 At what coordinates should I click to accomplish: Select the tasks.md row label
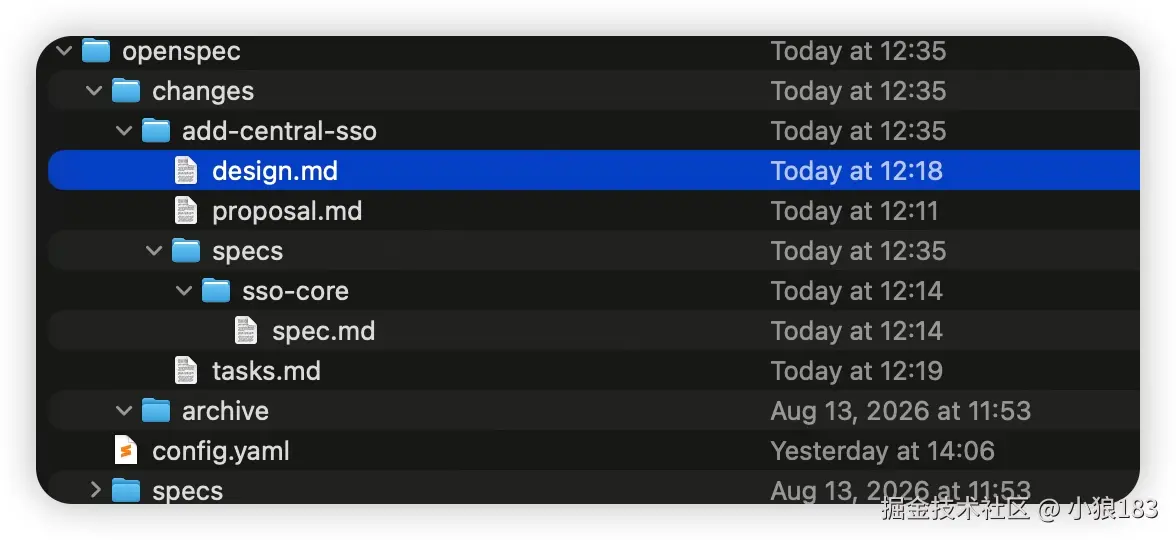pyautogui.click(x=266, y=371)
